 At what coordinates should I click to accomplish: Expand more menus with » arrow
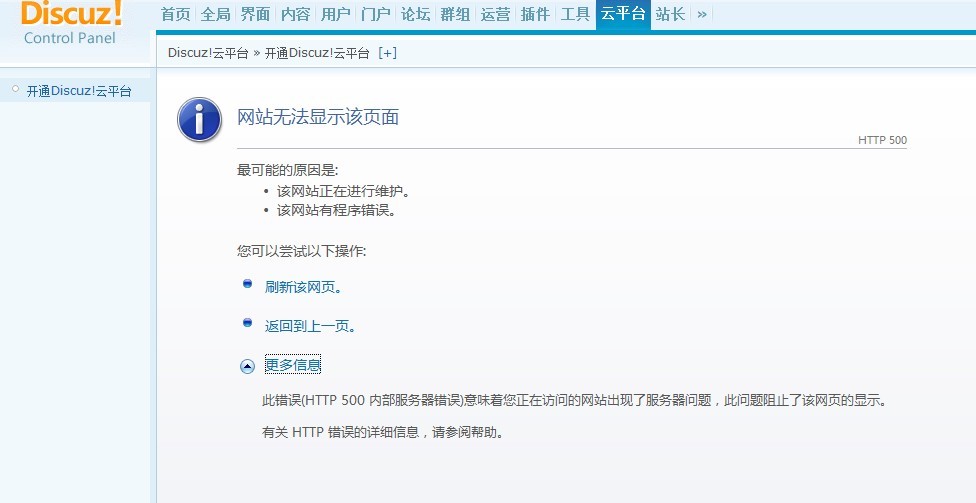[x=702, y=14]
